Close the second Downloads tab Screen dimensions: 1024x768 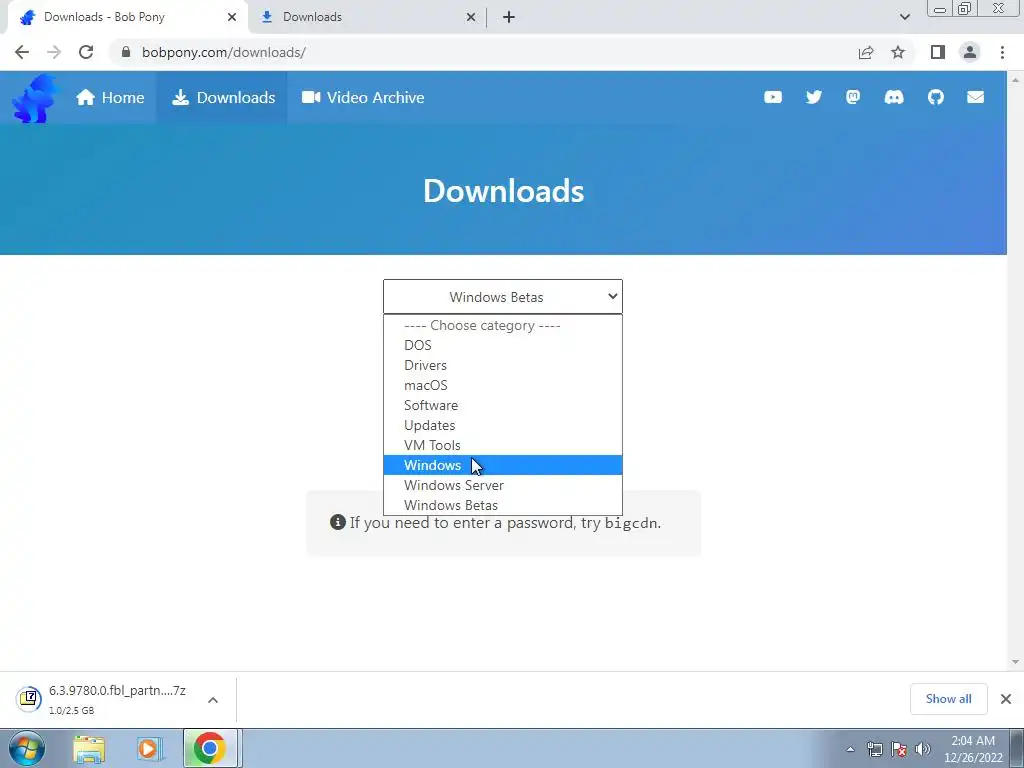point(471,17)
